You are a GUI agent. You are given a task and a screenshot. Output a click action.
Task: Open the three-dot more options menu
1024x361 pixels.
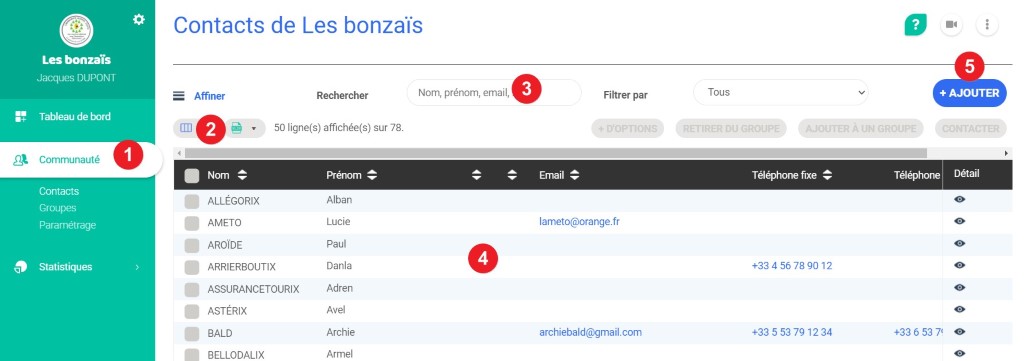click(987, 25)
